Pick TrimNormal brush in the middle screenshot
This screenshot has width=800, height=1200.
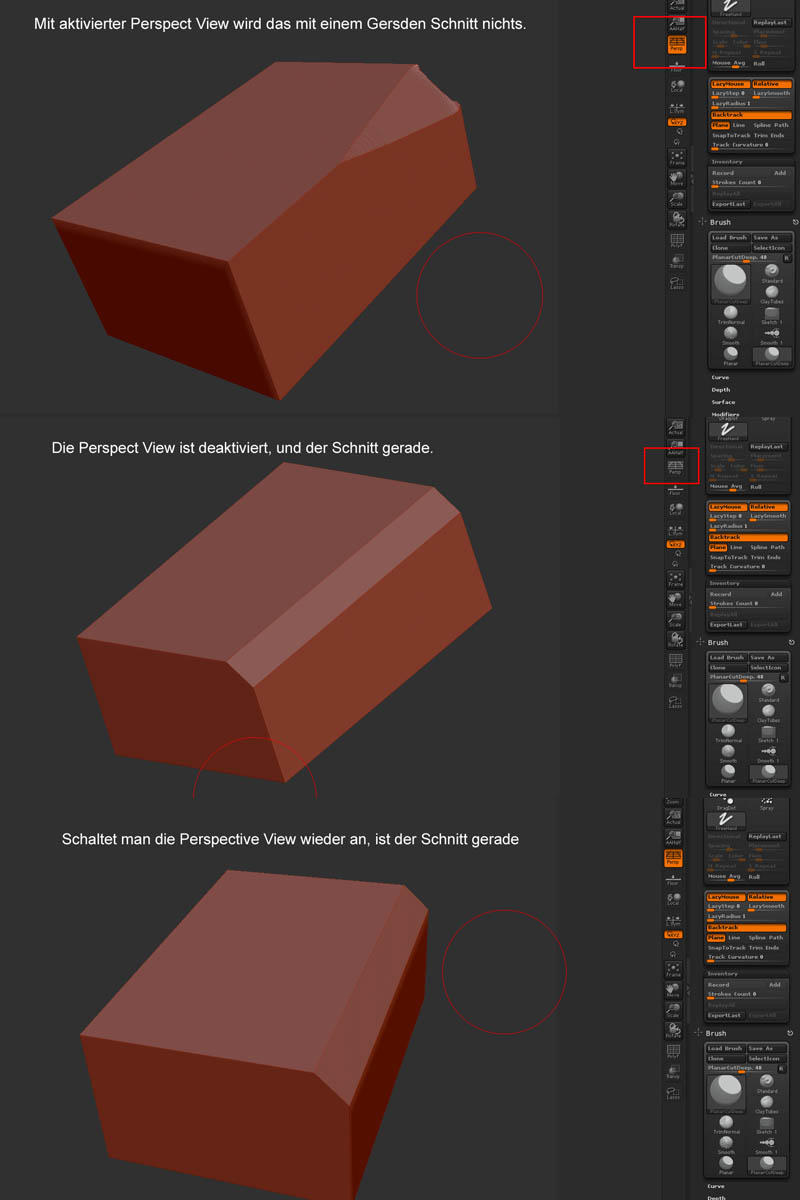[731, 732]
